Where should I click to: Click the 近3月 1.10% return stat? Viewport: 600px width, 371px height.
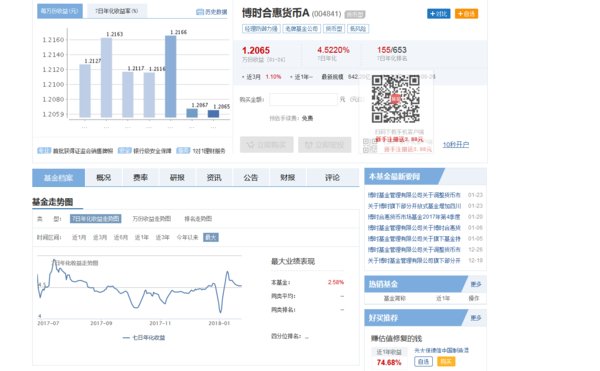pos(262,77)
